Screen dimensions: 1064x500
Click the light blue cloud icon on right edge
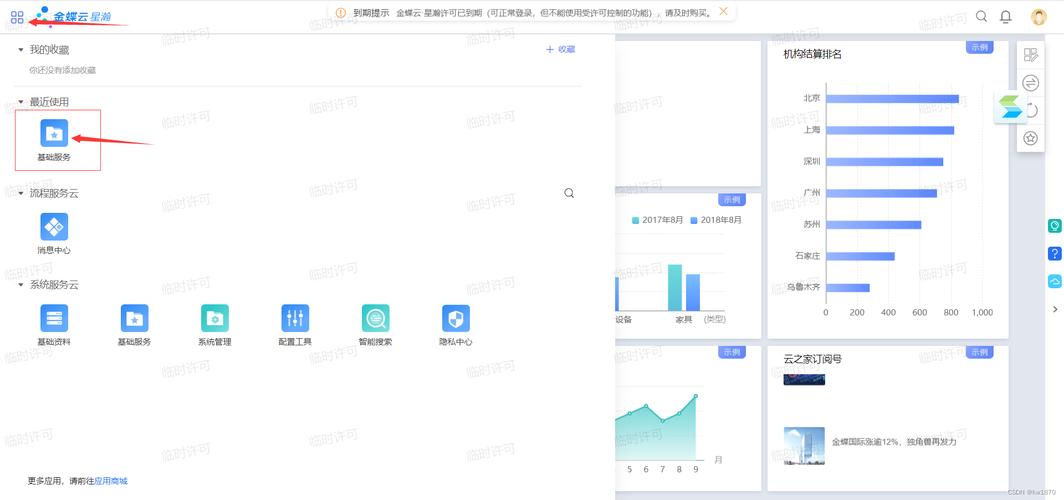coord(1054,281)
